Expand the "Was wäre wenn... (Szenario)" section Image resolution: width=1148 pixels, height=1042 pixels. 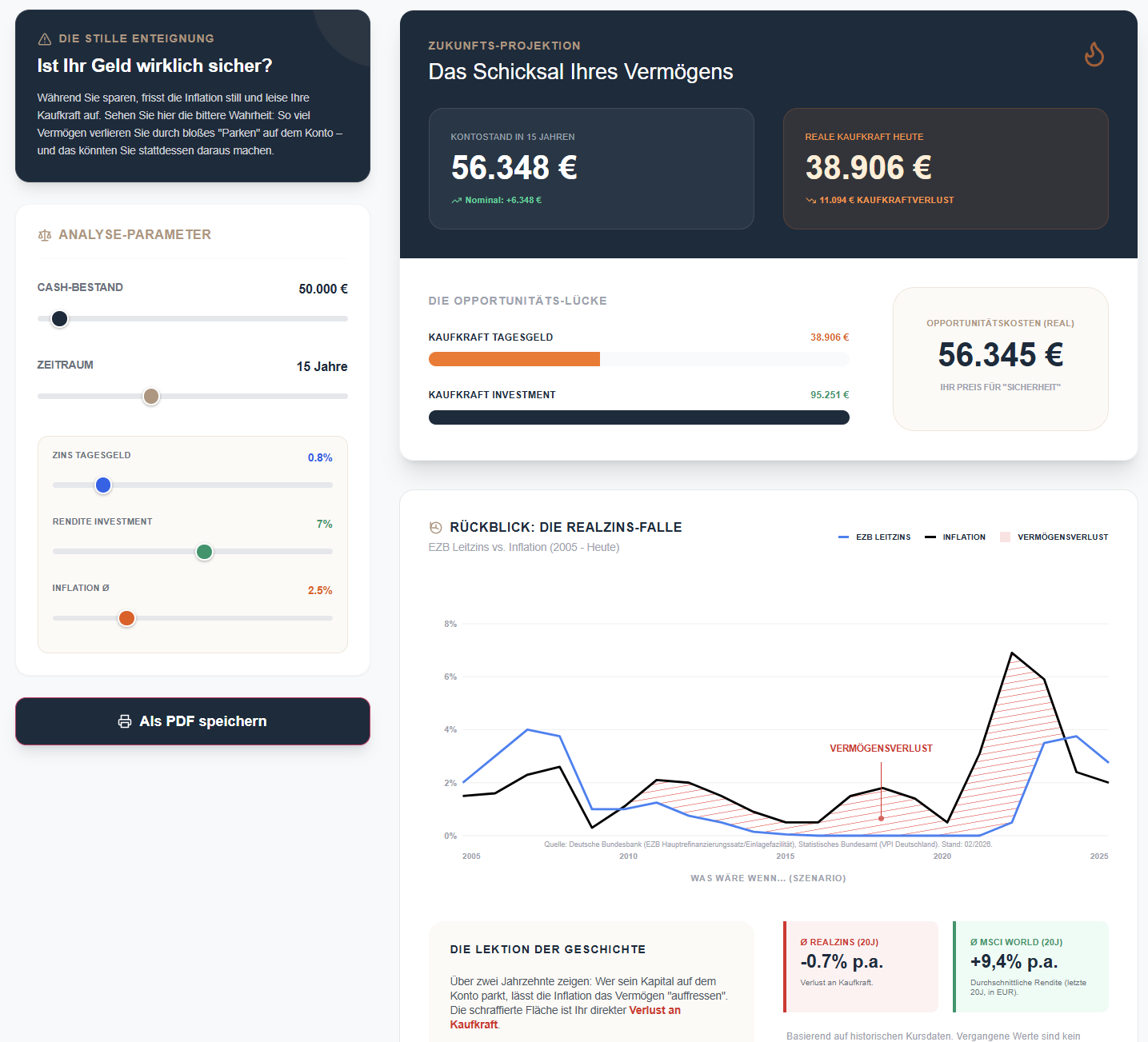pyautogui.click(x=767, y=877)
